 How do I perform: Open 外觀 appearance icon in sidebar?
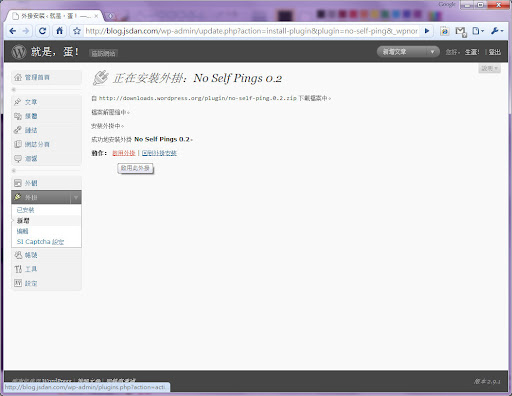[18, 183]
